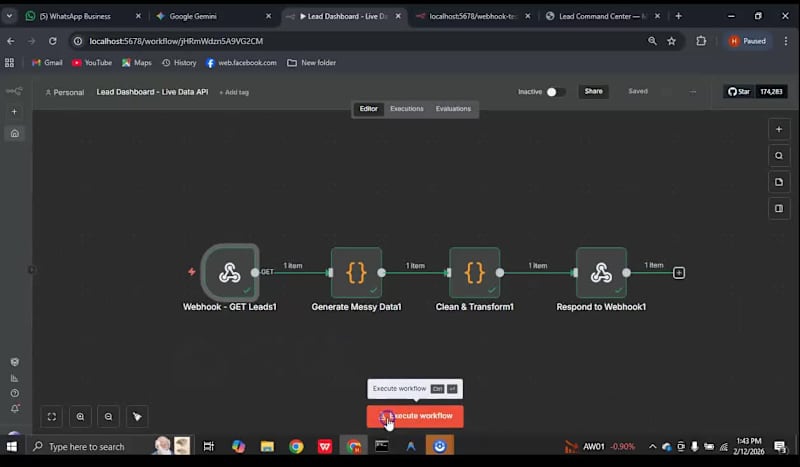Open the New folder bookmark folder

[x=312, y=63]
